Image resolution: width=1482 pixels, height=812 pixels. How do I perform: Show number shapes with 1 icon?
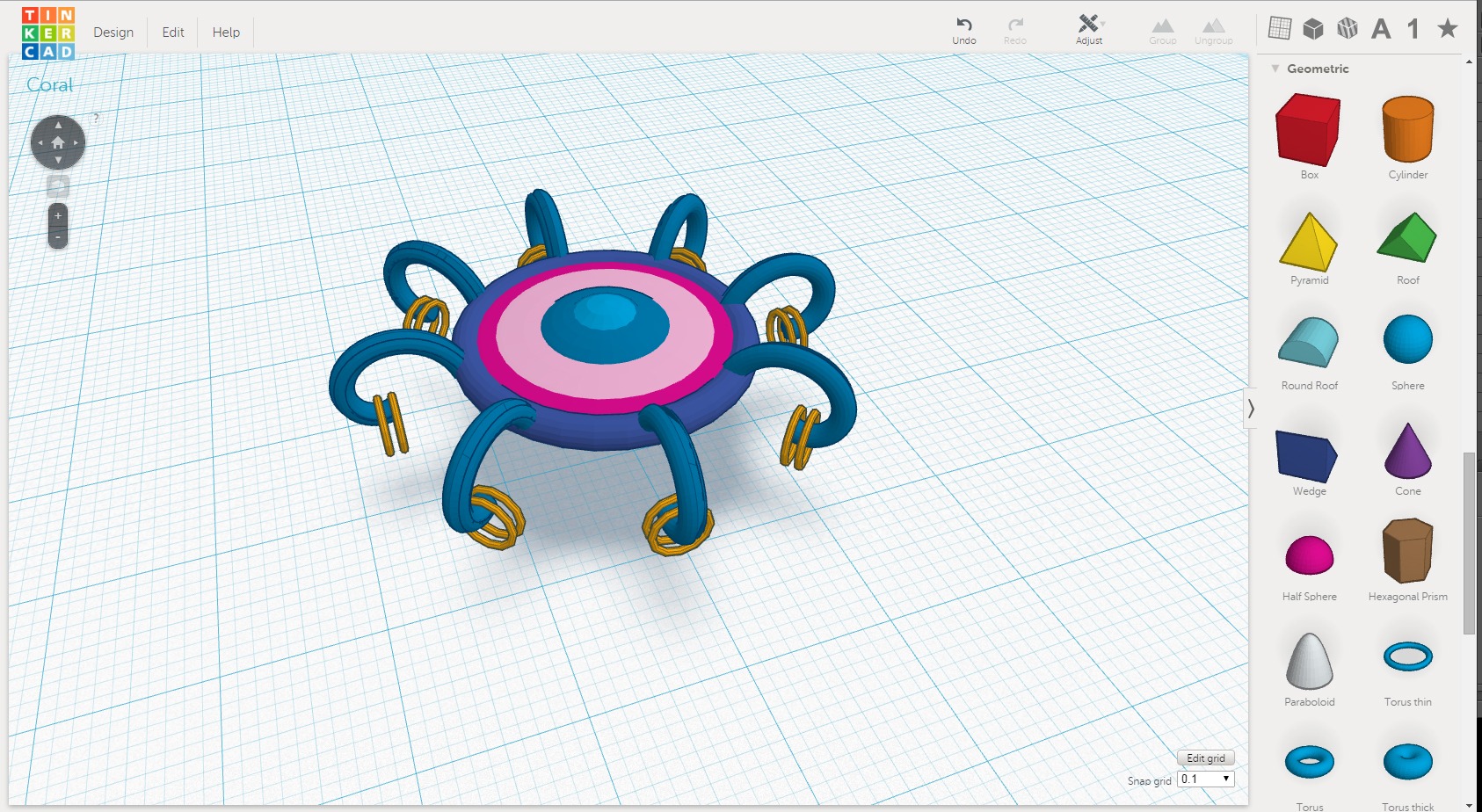click(x=1413, y=29)
